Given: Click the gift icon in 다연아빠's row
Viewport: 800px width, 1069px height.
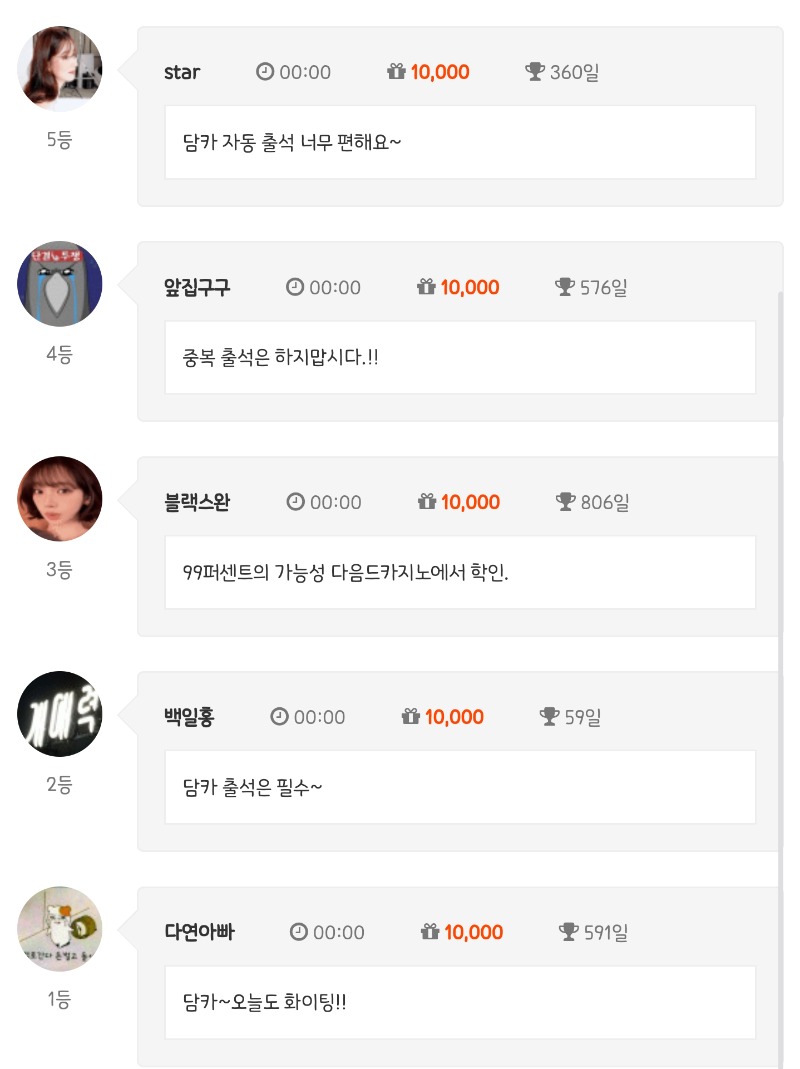Looking at the screenshot, I should point(430,932).
